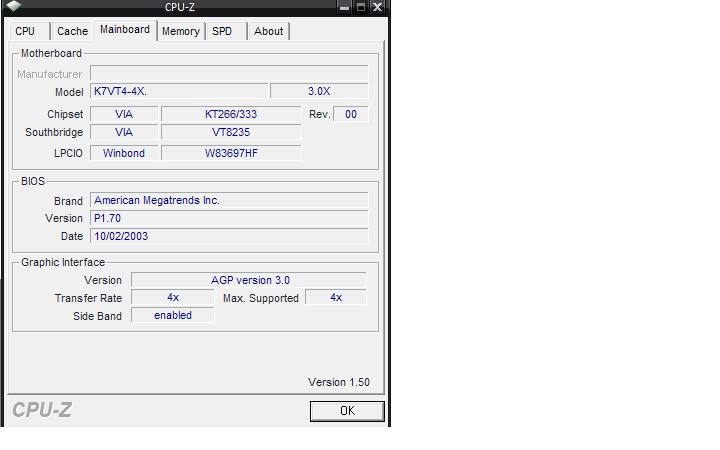Click the Rev. value 00
Screen dimensions: 720x450
[x=351, y=114]
